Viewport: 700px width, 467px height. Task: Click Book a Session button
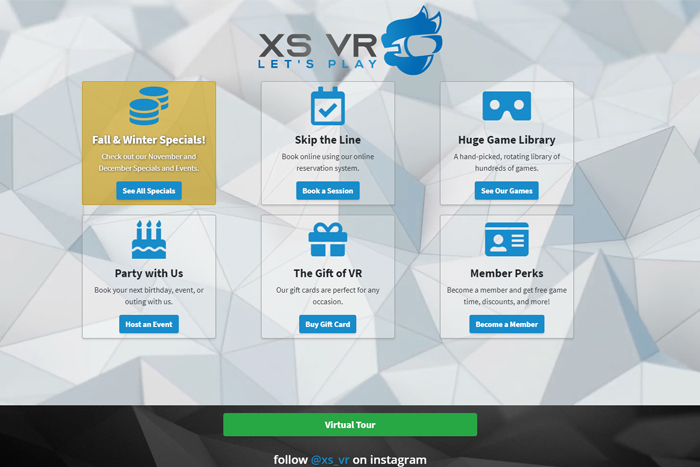[x=328, y=191]
